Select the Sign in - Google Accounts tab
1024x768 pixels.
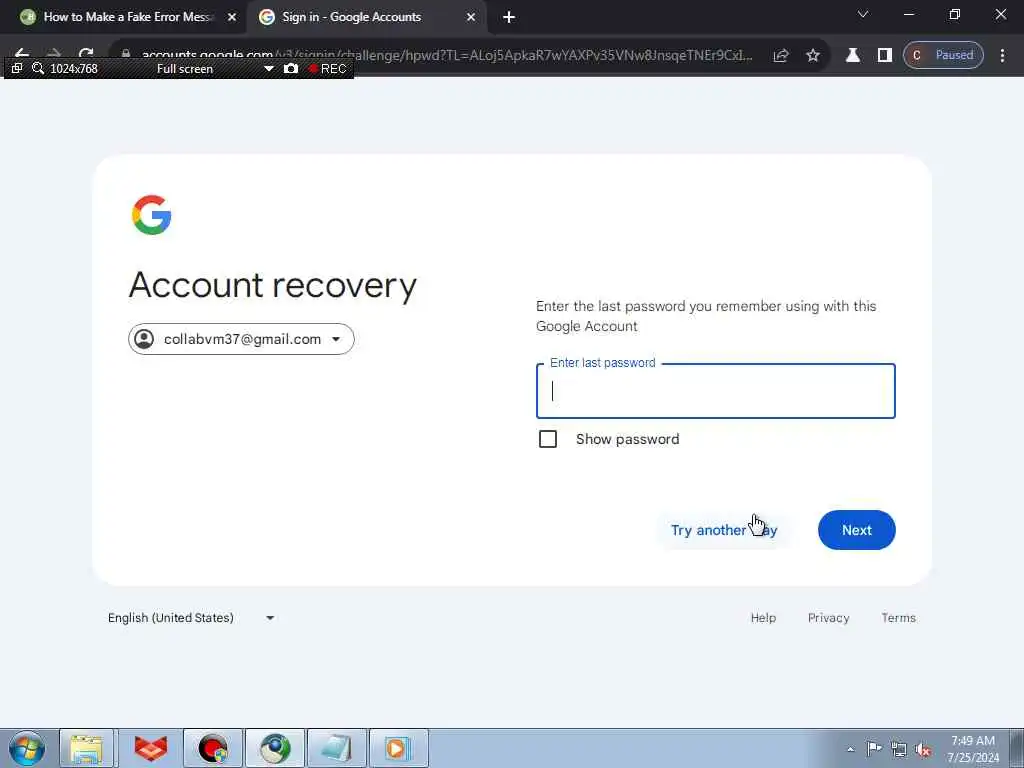[x=366, y=17]
